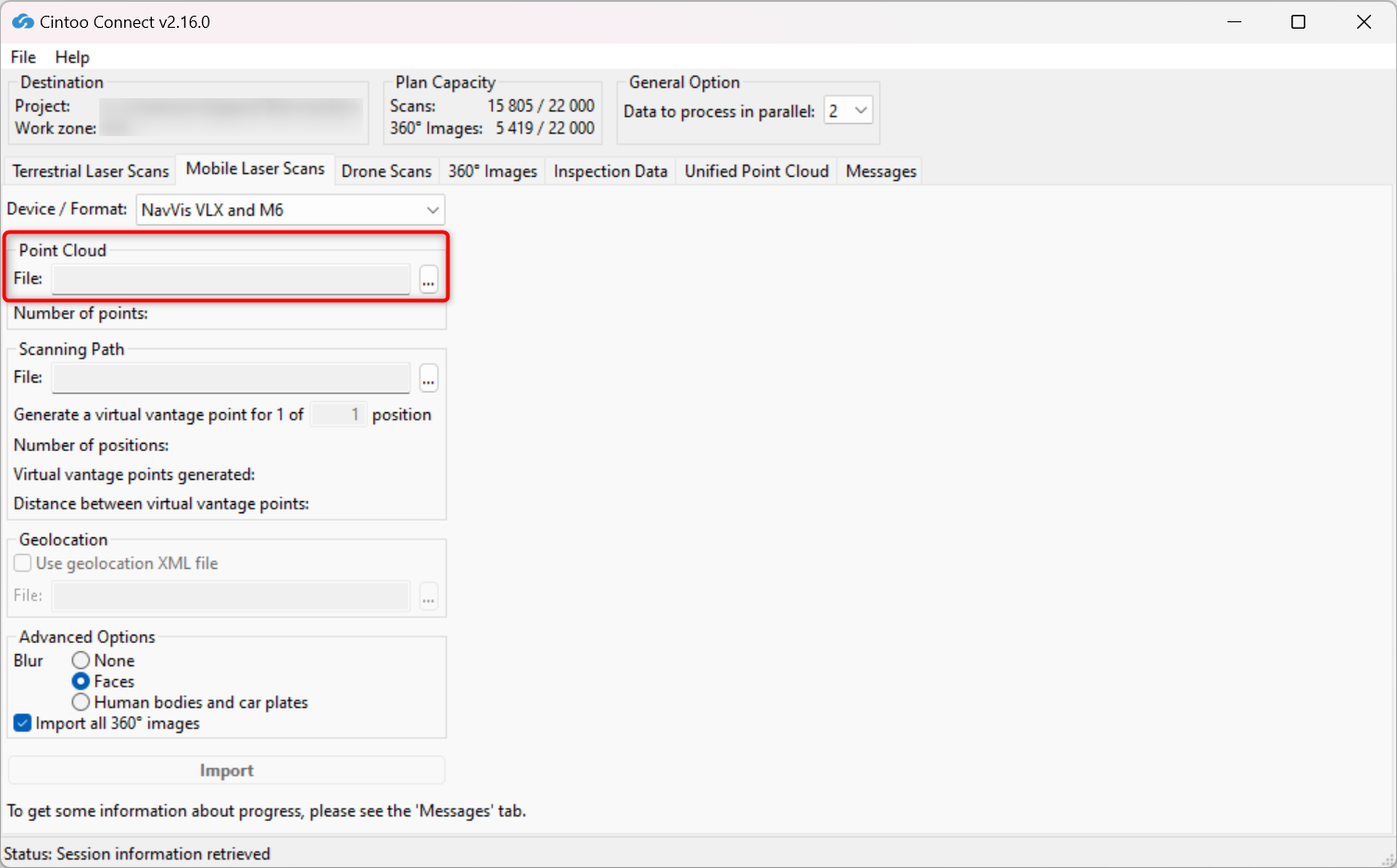Click the 'Status: Session information retrieved' status text
This screenshot has width=1397, height=868.
[137, 854]
